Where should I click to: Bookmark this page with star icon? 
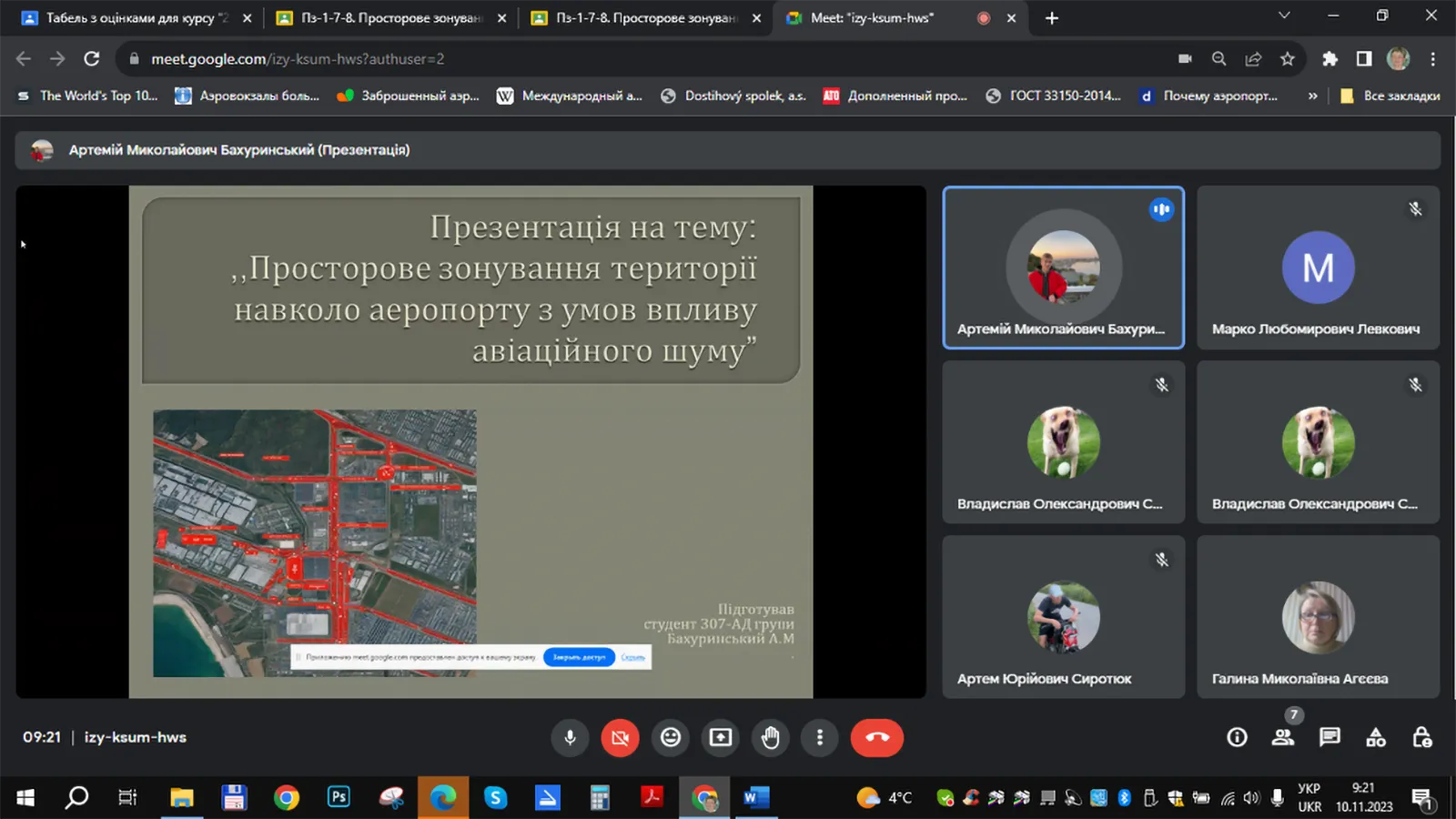tap(1288, 58)
